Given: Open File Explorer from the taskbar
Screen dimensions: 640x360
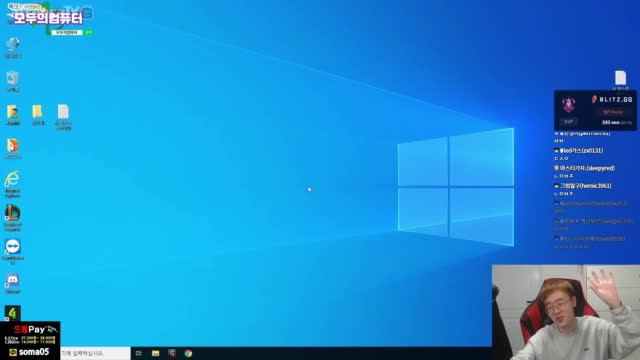Looking at the screenshot, I should click(x=156, y=353).
